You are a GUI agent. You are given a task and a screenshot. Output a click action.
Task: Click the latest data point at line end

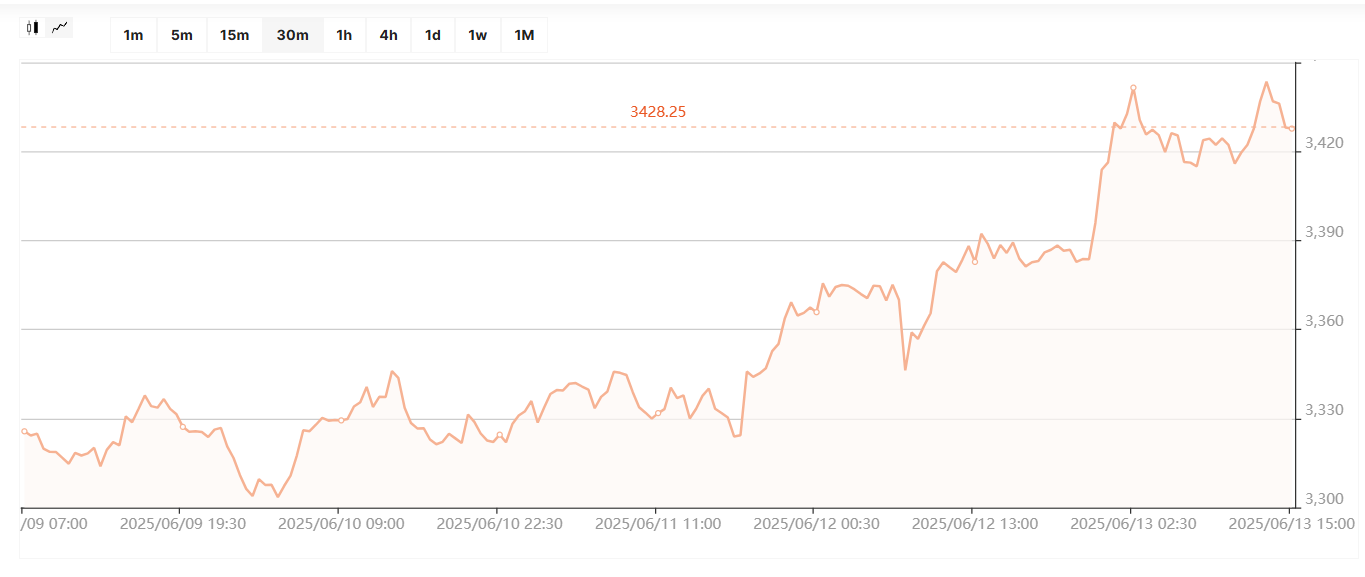click(1292, 129)
